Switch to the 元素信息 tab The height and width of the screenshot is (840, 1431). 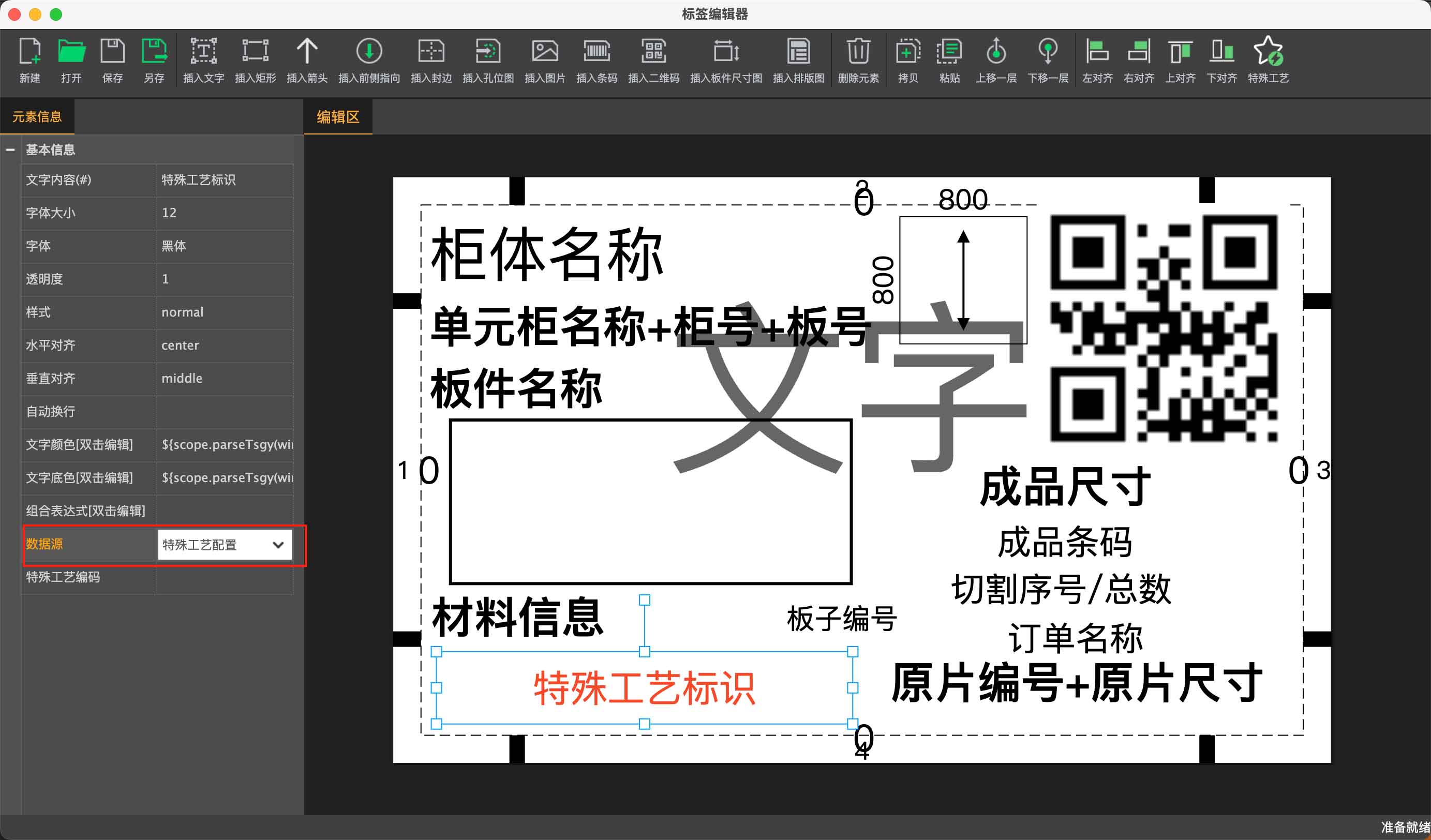pyautogui.click(x=37, y=117)
